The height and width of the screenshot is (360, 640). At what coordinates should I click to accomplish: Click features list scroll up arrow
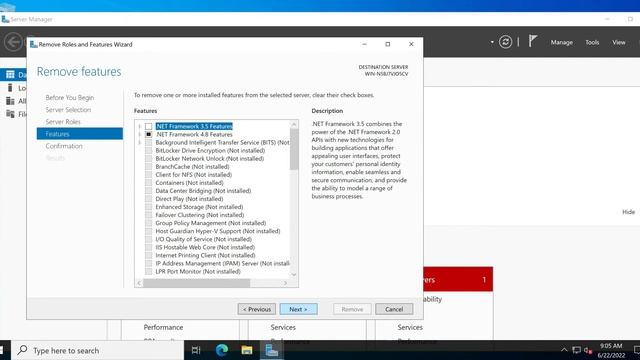pos(294,124)
